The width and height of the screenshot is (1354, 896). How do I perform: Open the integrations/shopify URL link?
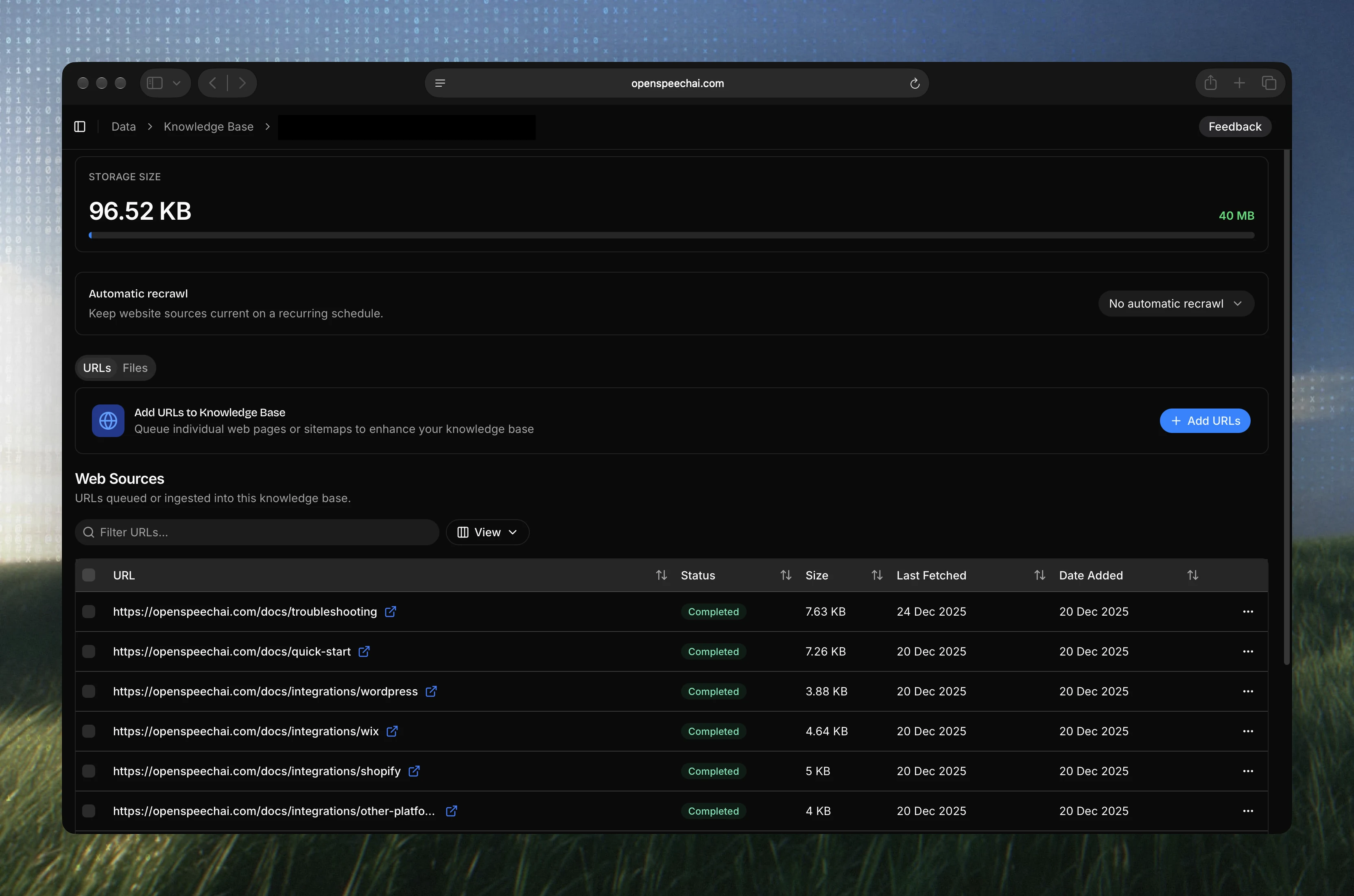coord(257,771)
